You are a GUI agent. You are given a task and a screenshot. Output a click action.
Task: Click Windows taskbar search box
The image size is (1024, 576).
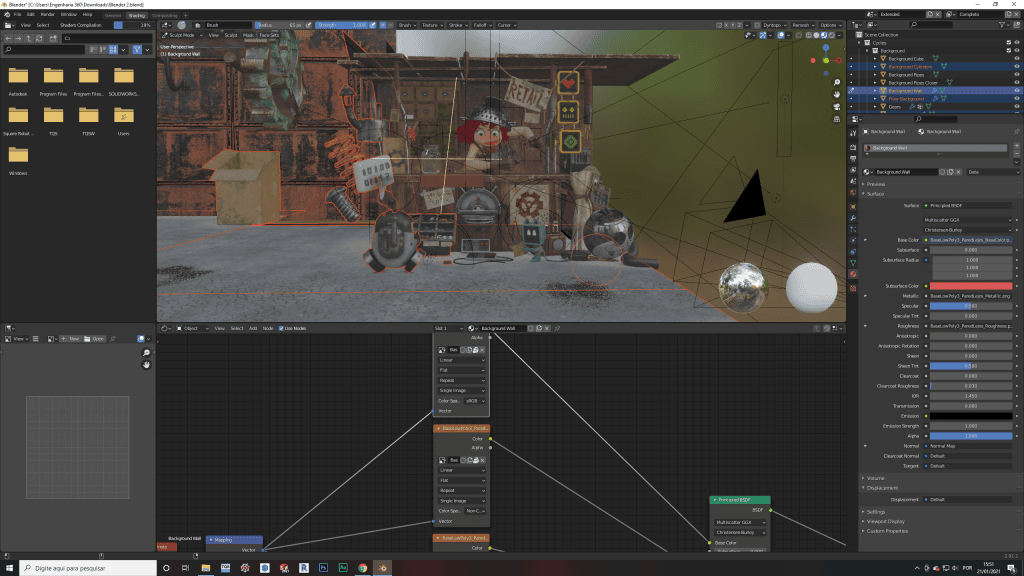(x=88, y=568)
